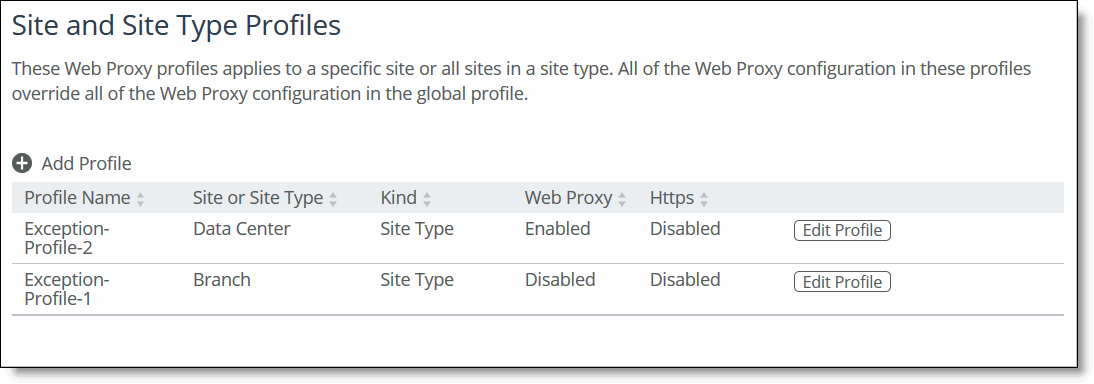Select the Profile Name column header
The width and height of the screenshot is (1094, 384).
click(77, 198)
